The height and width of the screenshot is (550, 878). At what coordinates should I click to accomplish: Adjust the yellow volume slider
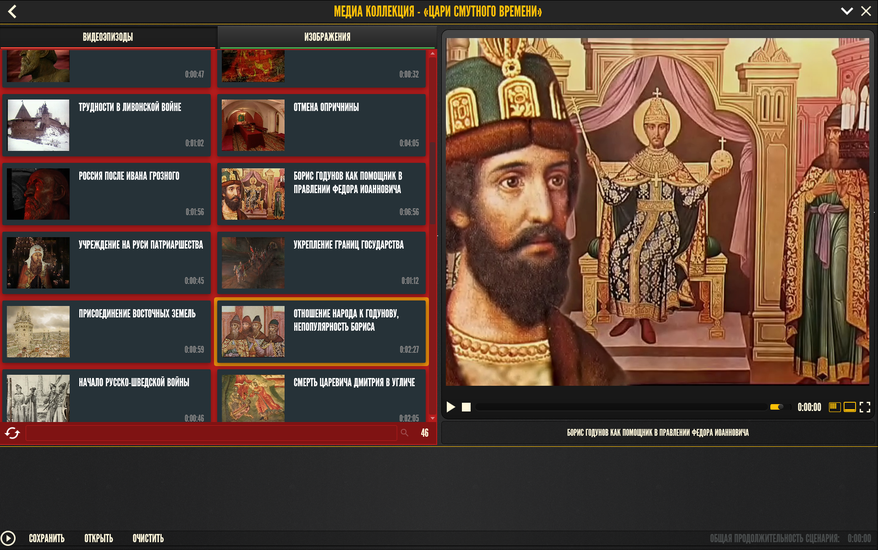775,407
